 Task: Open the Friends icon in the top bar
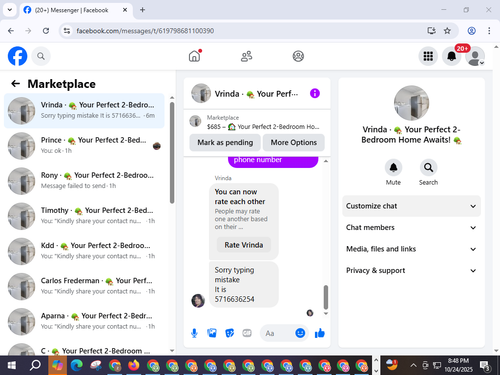coord(247,56)
